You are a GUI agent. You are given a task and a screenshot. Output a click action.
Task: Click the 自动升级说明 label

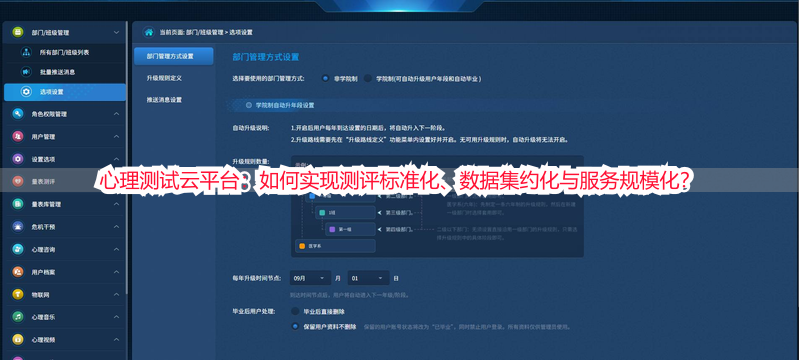point(250,128)
